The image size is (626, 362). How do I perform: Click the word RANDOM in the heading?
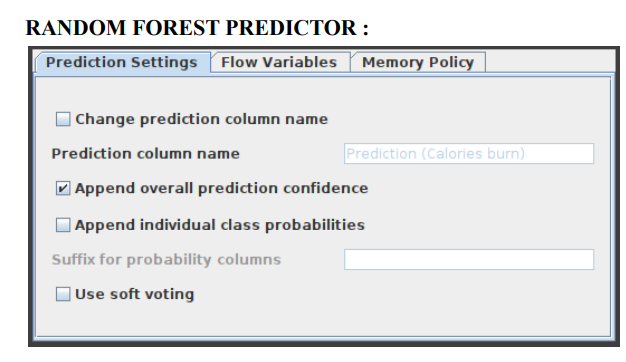pyautogui.click(x=76, y=28)
